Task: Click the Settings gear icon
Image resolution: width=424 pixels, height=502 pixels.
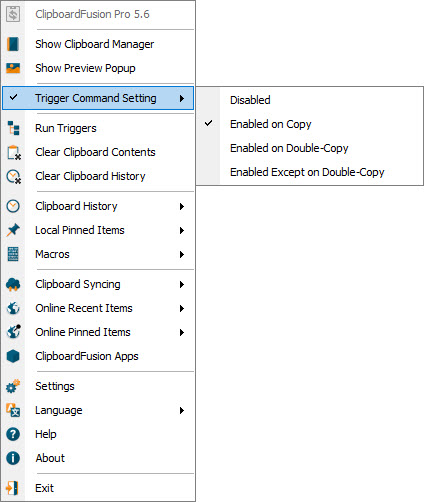Action: [x=13, y=386]
